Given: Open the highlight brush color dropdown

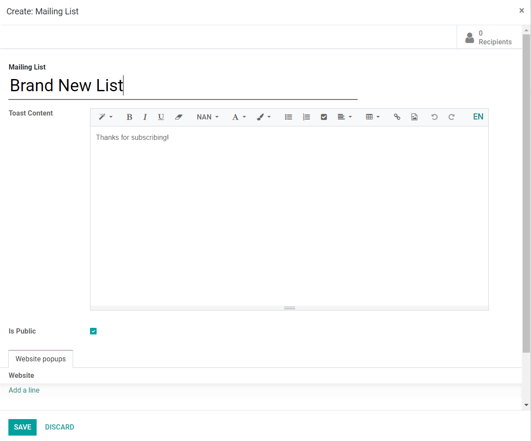Looking at the screenshot, I should tap(263, 117).
